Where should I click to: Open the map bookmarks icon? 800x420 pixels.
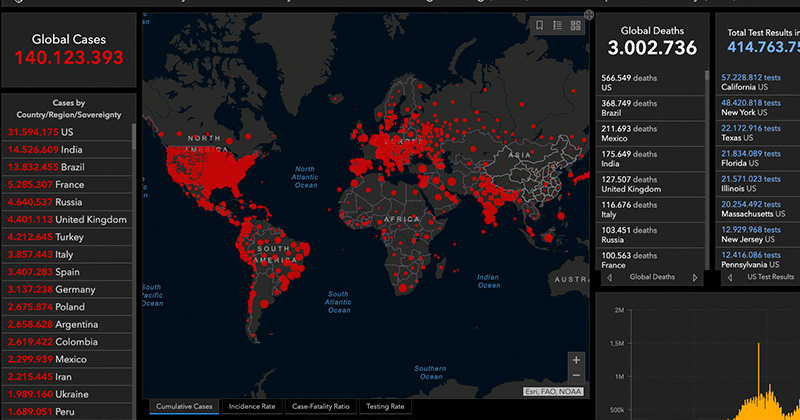539,26
